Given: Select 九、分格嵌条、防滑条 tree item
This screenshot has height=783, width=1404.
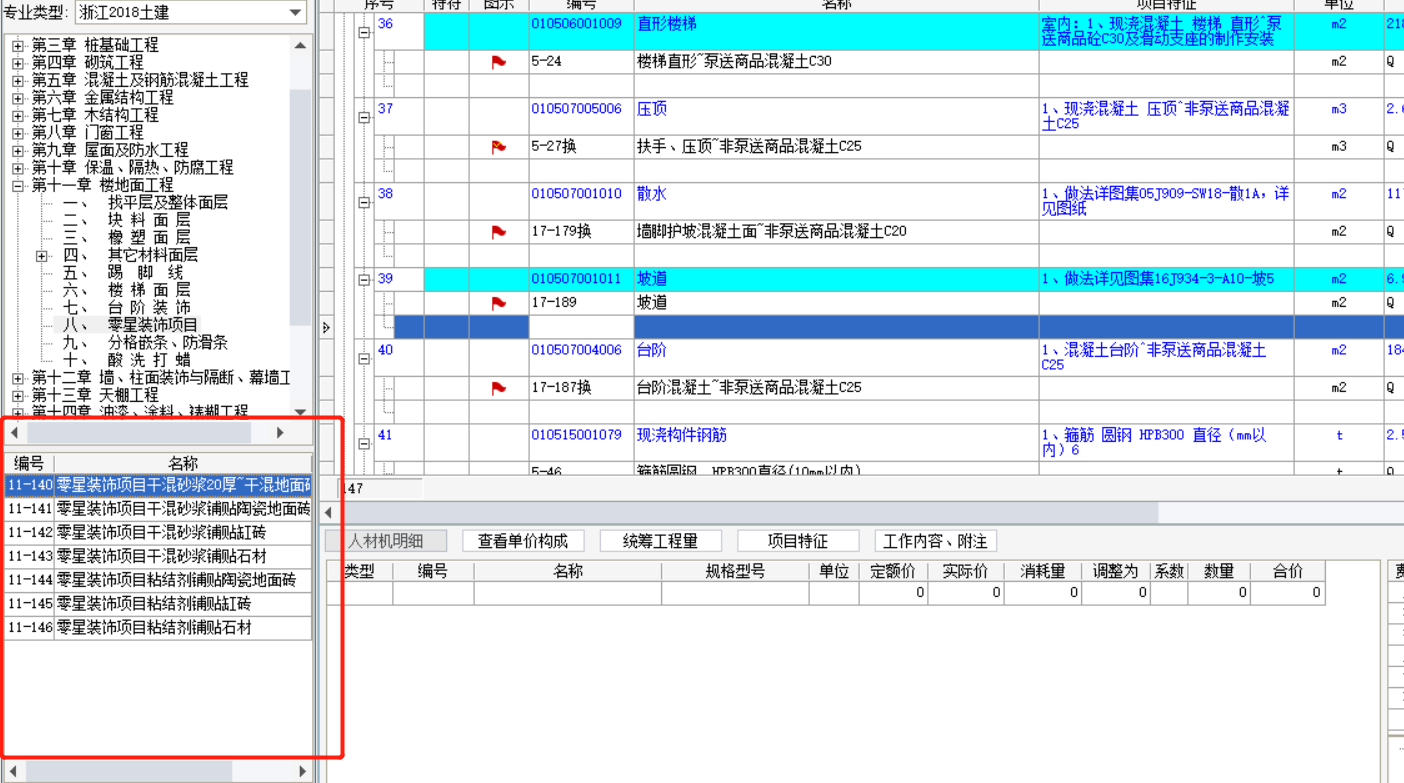Looking at the screenshot, I should 145,343.
